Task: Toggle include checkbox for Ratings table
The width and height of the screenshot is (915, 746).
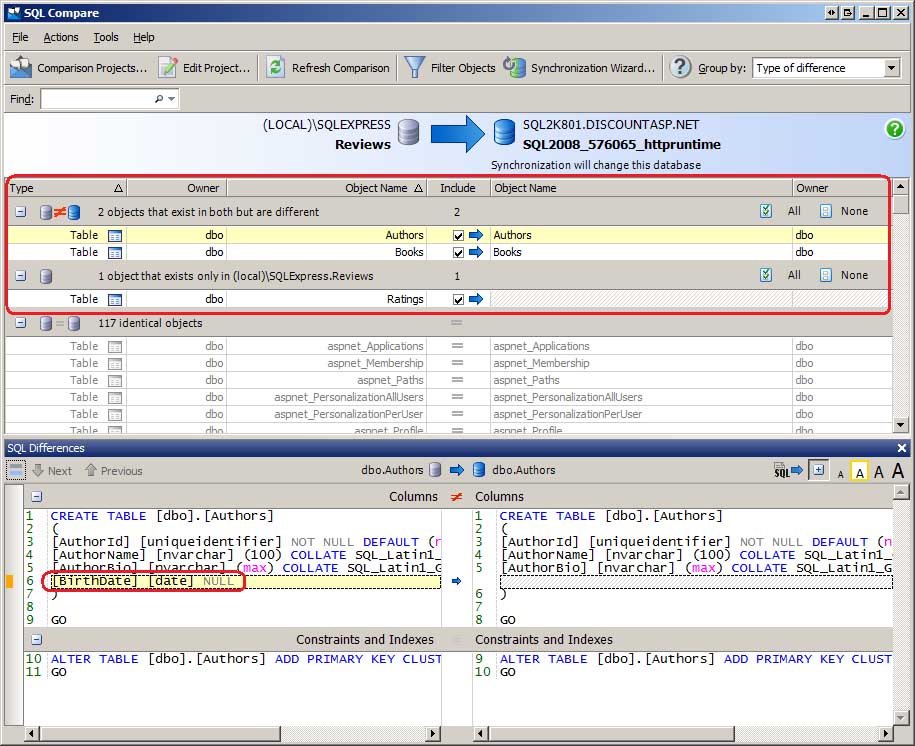Action: 458,300
